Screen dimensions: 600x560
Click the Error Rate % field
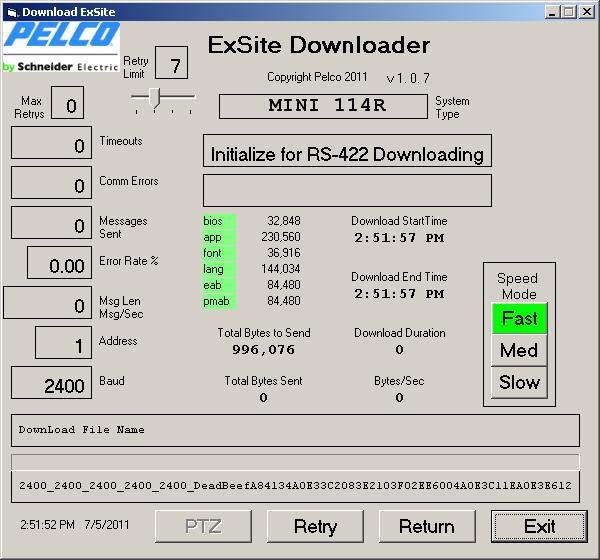point(59,263)
